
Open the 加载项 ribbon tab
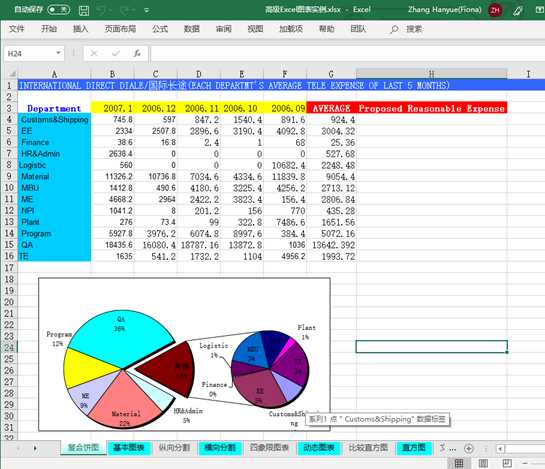291,29
